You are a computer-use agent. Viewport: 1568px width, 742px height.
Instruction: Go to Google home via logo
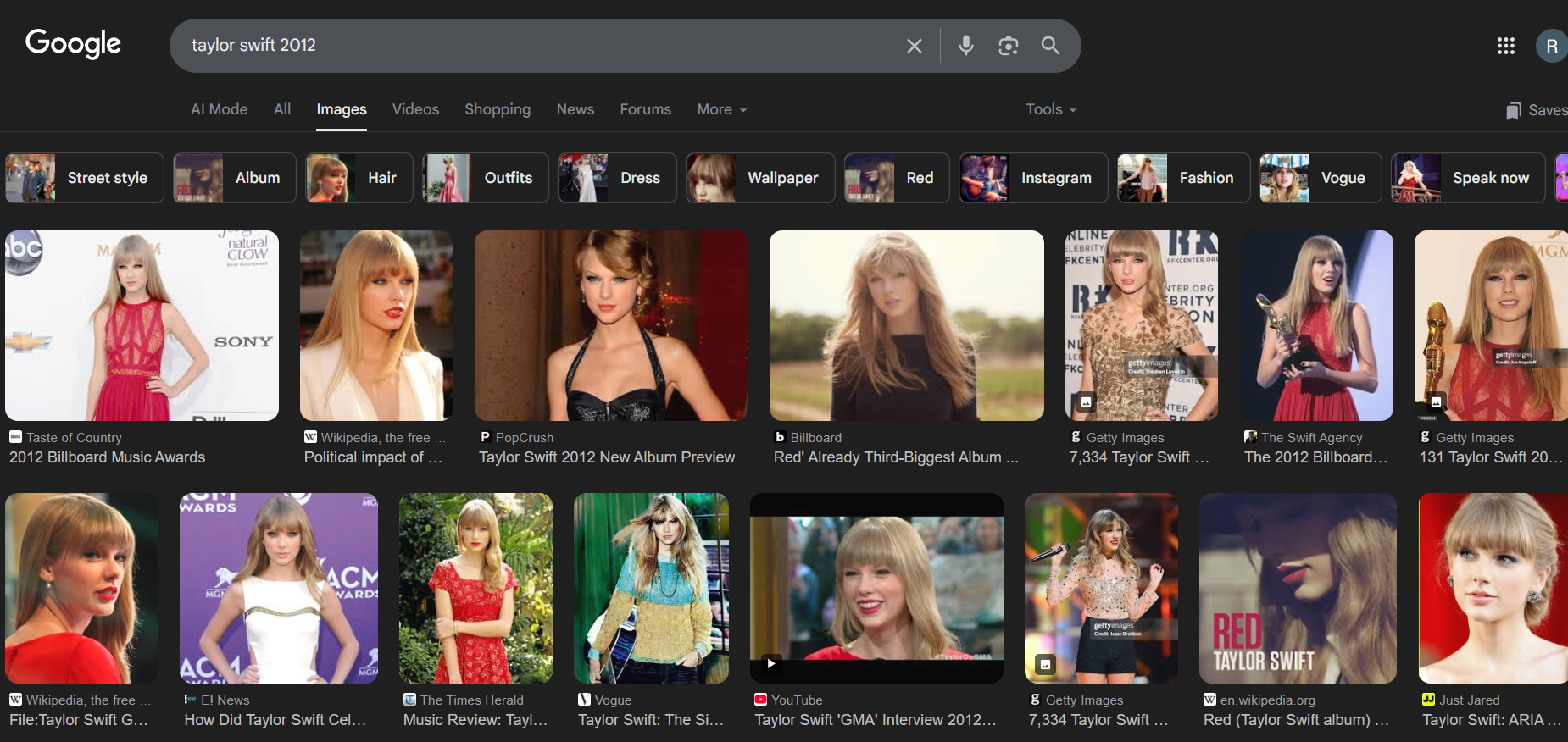click(x=74, y=44)
